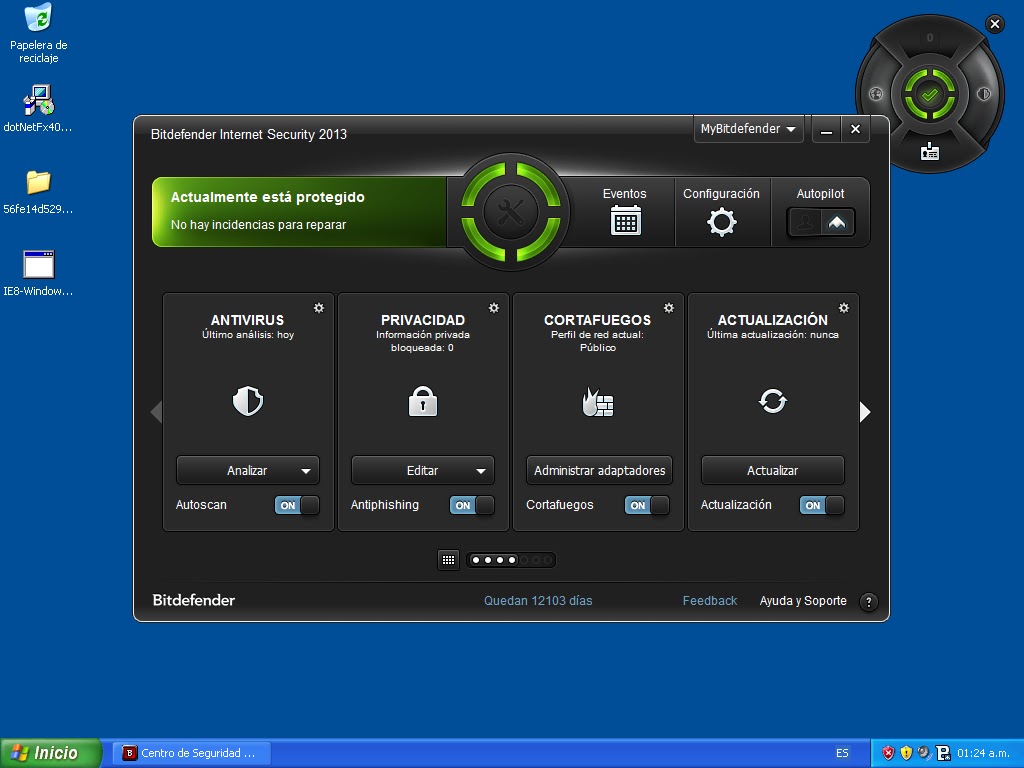Open Cortafuegos module settings gear
1024x768 pixels.
pyautogui.click(x=669, y=308)
